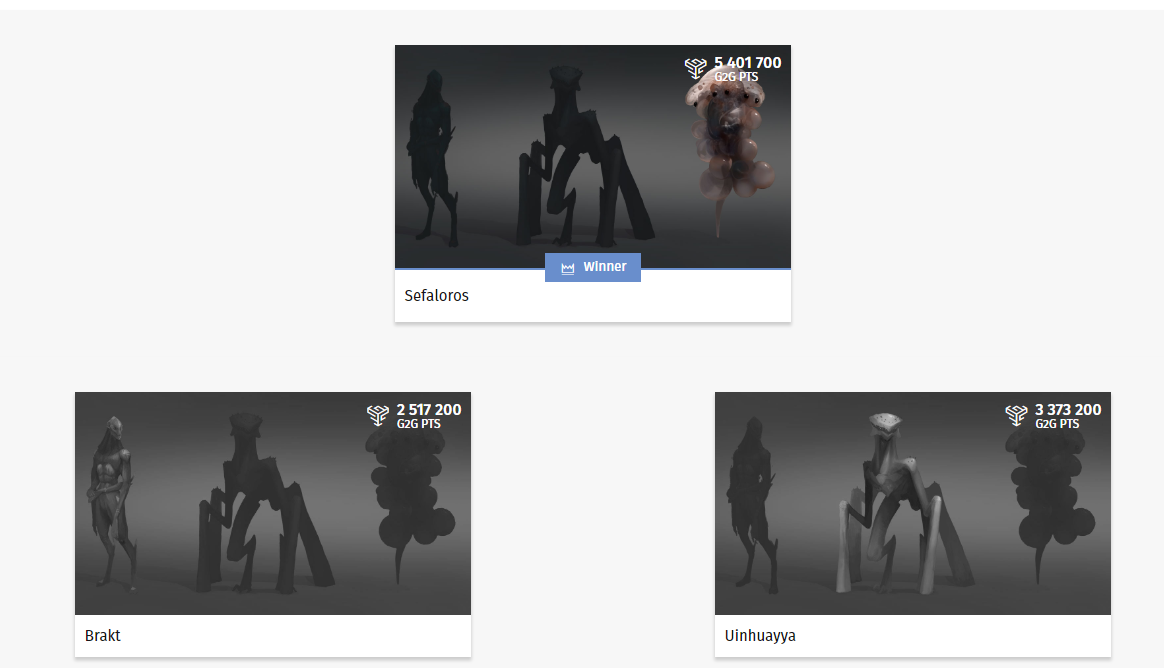1164x668 pixels.
Task: Click the G2G points icon on Uinhuayya card
Action: (1017, 415)
